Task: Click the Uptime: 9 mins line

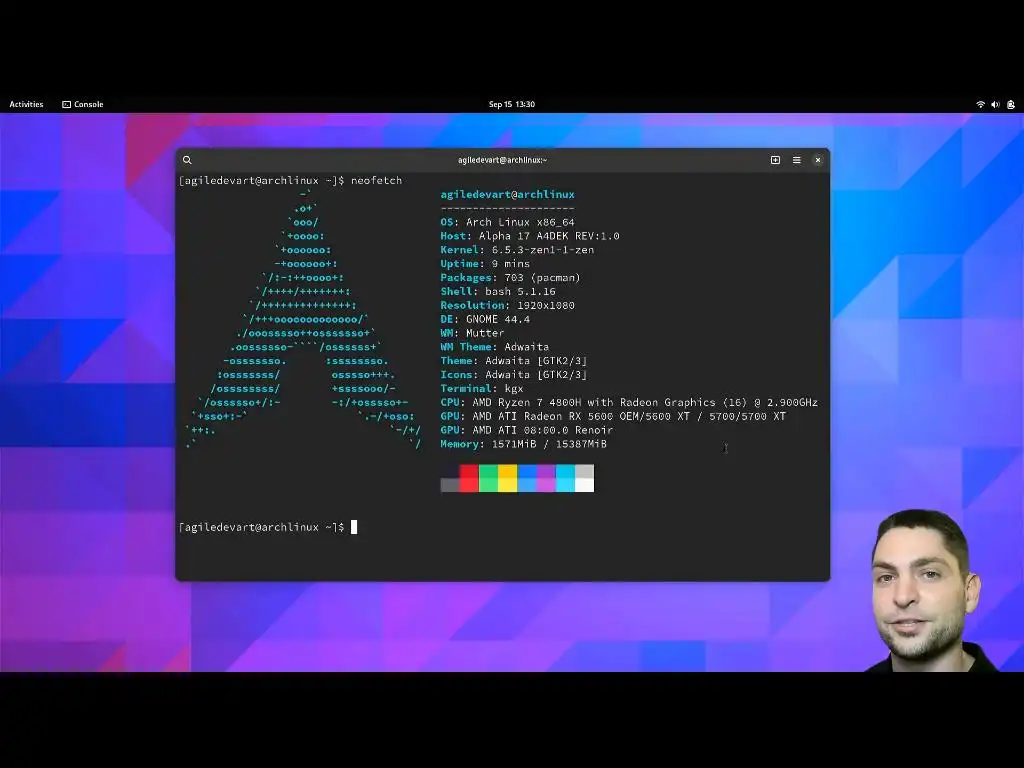Action: coord(485,264)
